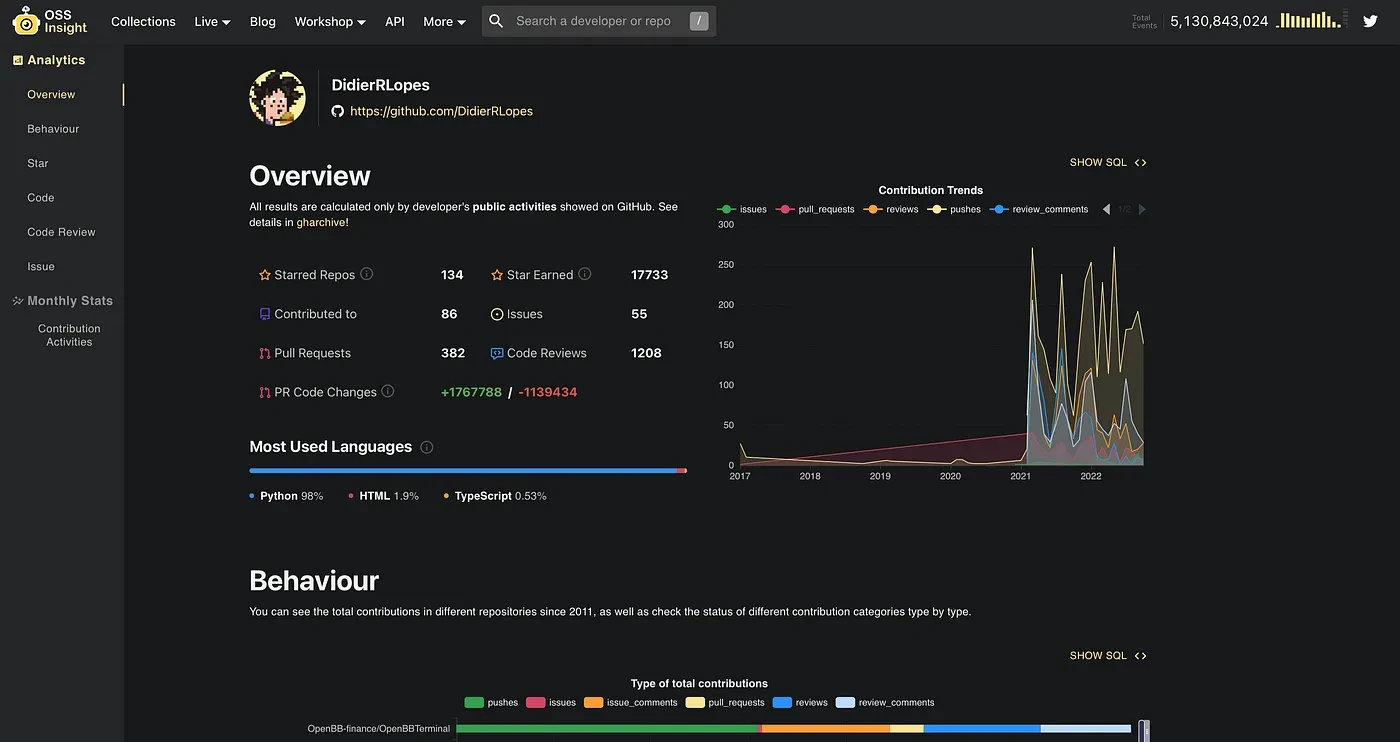Open the Twitter icon link

pos(1370,21)
